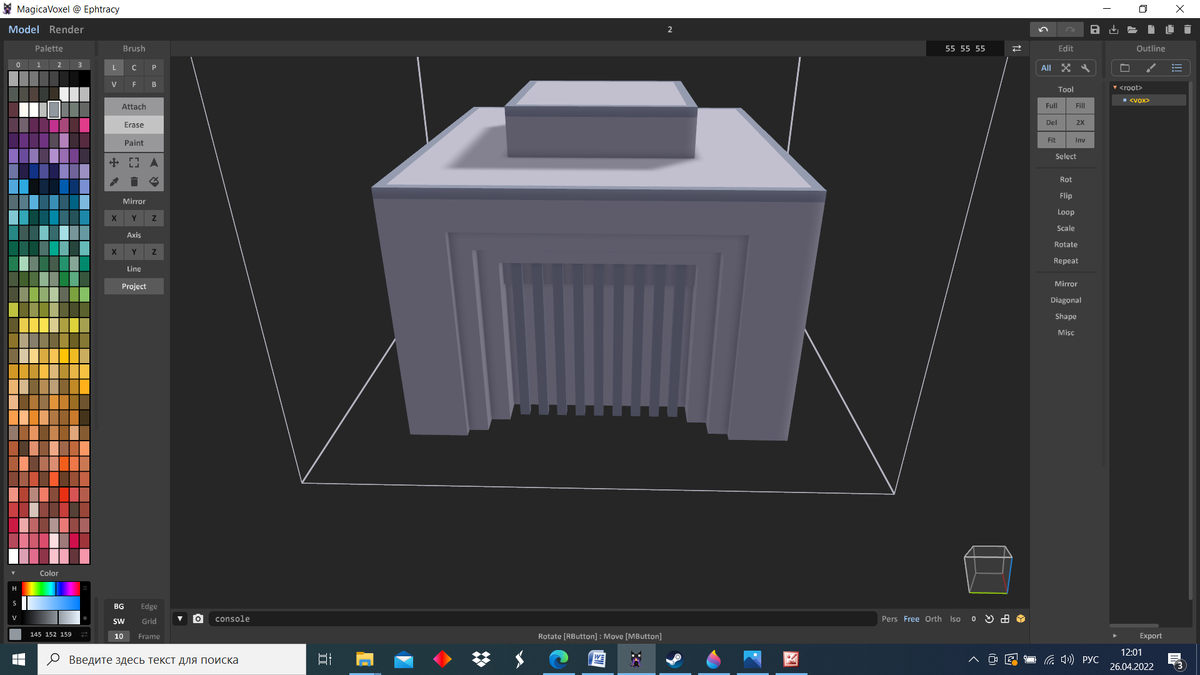Undo the last edit
1200x675 pixels.
[x=1044, y=29]
